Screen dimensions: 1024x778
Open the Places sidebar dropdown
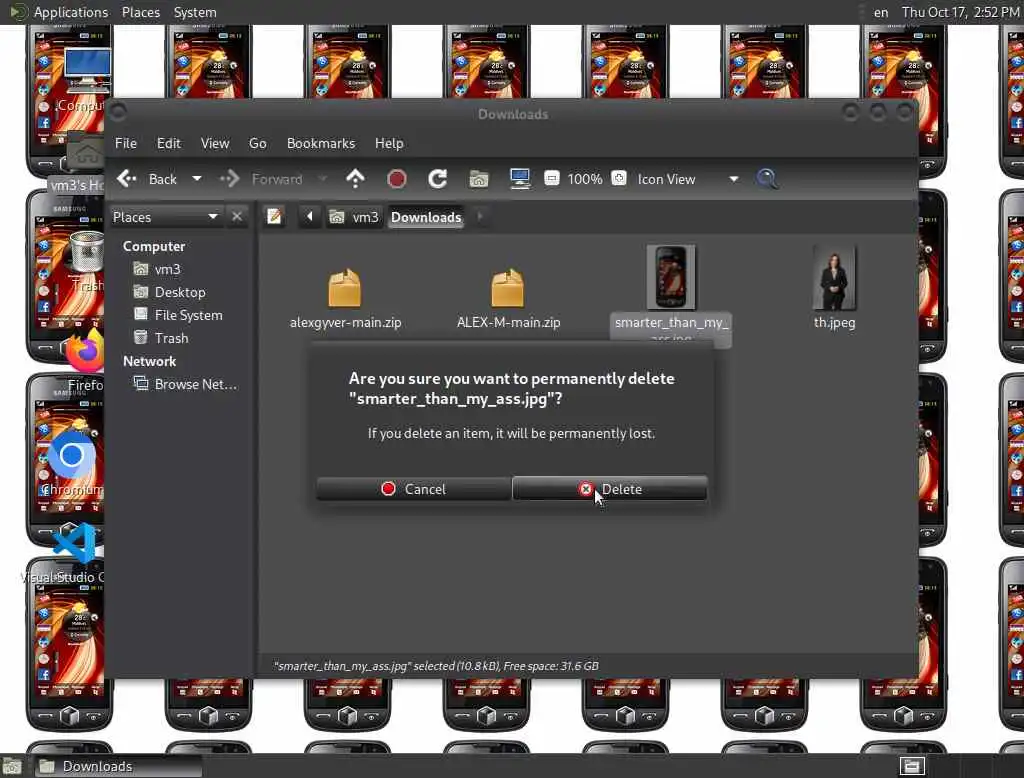(x=165, y=217)
